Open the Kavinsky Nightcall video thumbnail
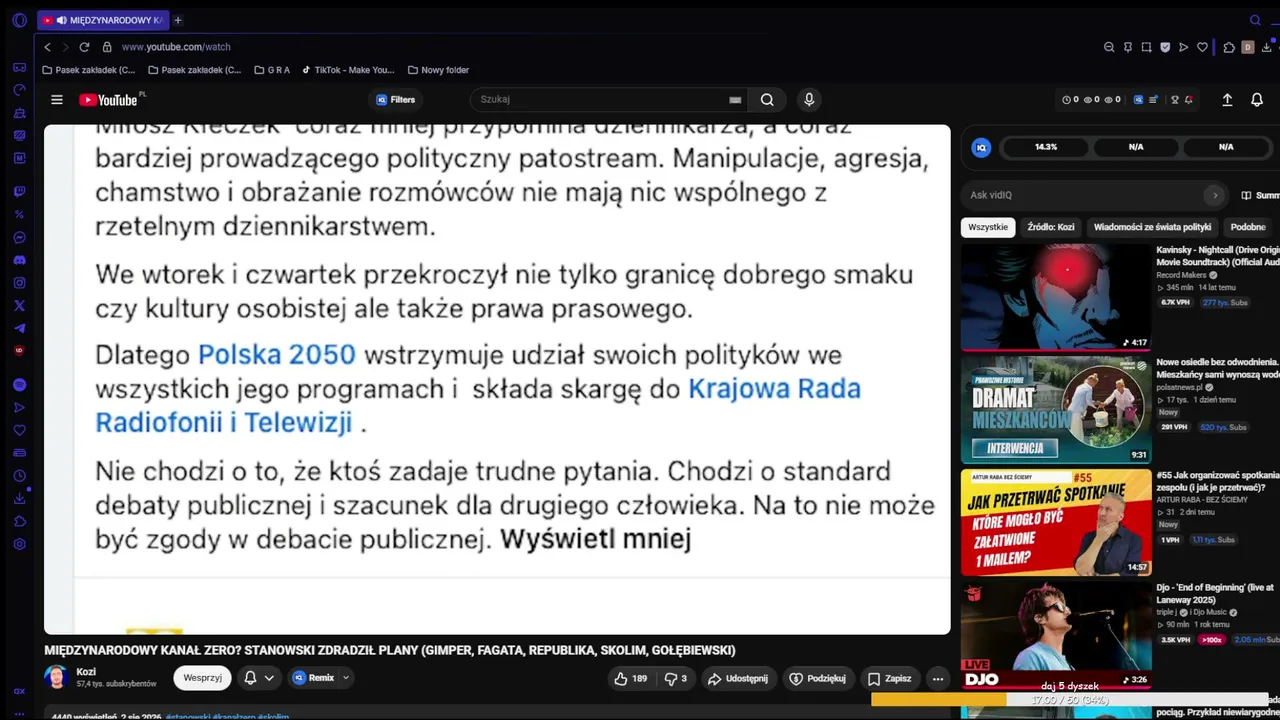 coord(1056,298)
